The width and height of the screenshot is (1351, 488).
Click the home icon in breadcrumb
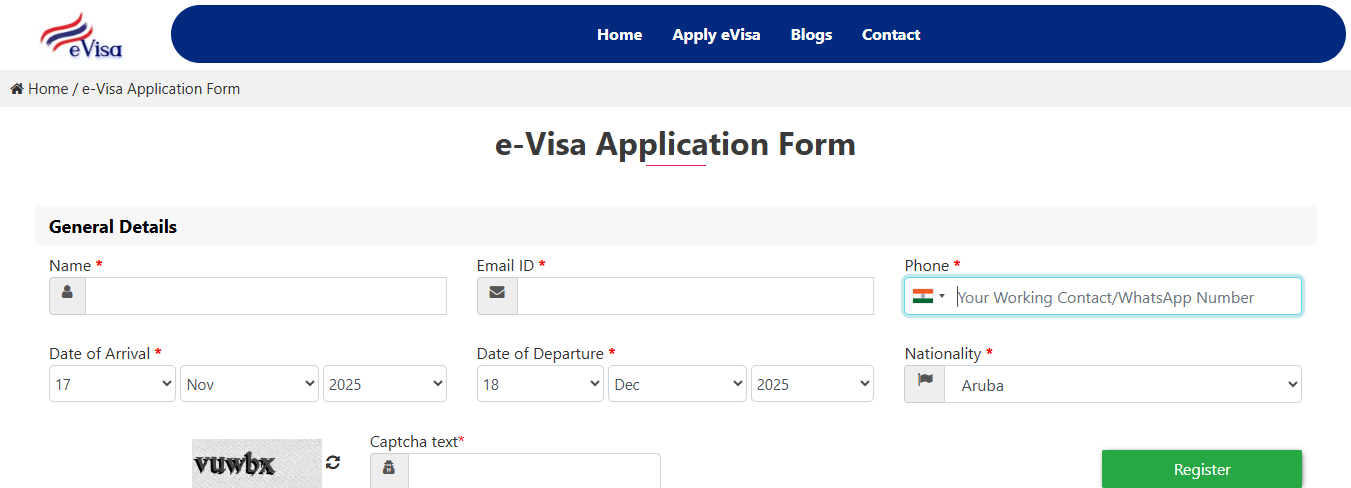17,89
